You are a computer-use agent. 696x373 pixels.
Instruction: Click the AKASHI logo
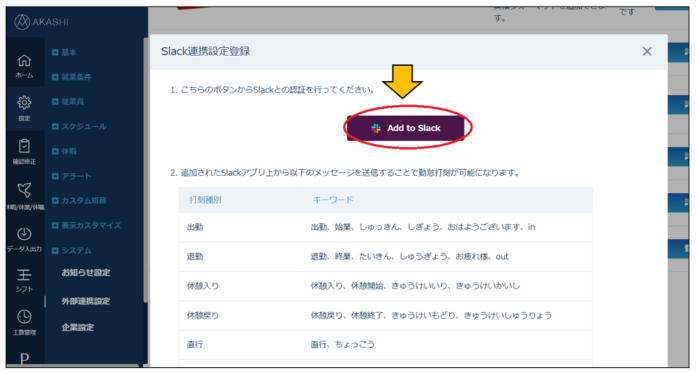[x=41, y=22]
